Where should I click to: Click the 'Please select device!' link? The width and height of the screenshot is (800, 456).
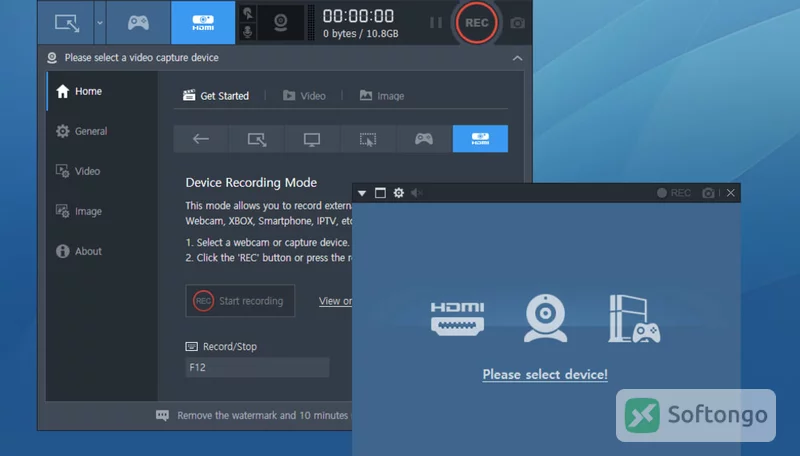coord(545,374)
